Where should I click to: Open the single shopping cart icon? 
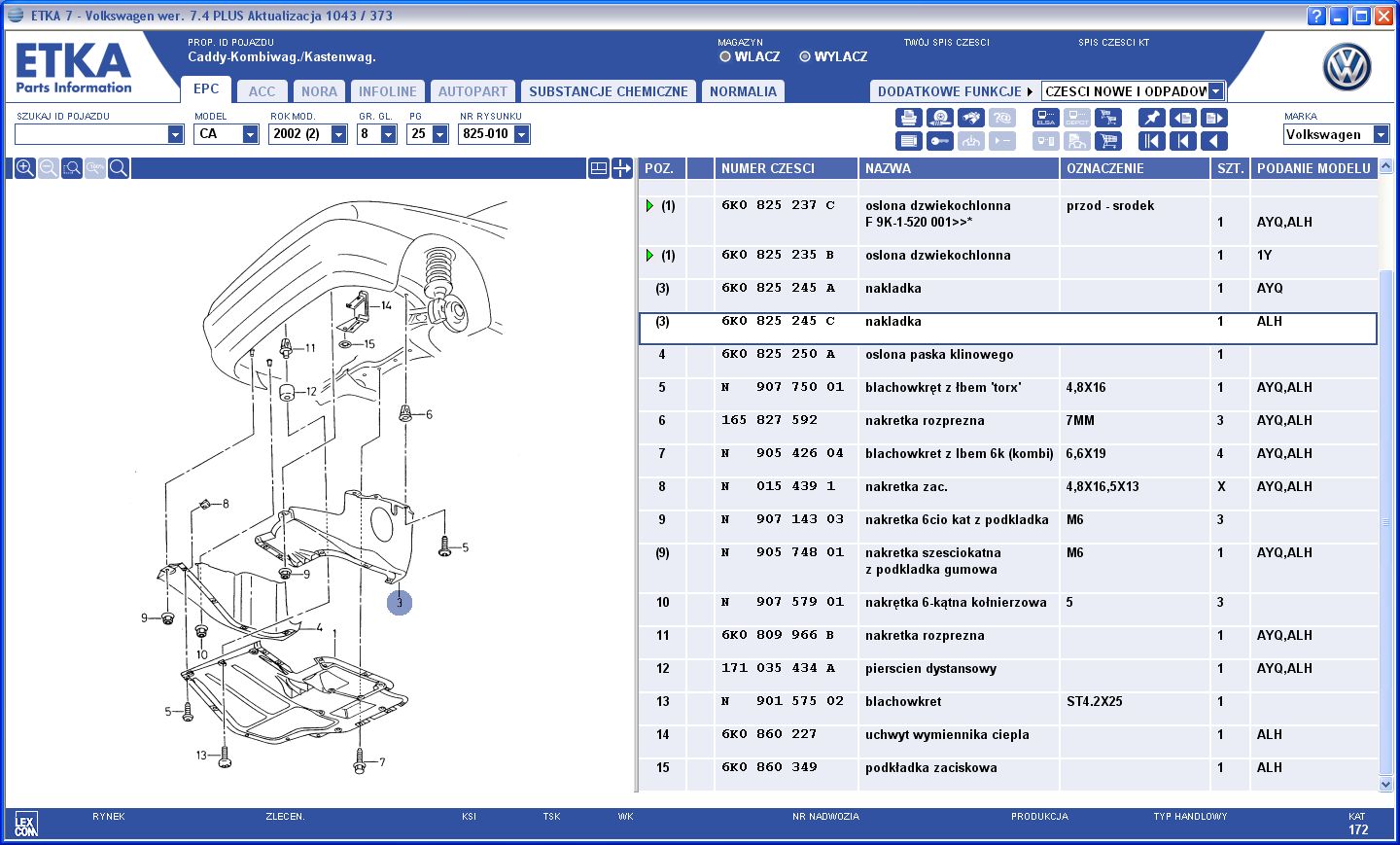(1107, 141)
